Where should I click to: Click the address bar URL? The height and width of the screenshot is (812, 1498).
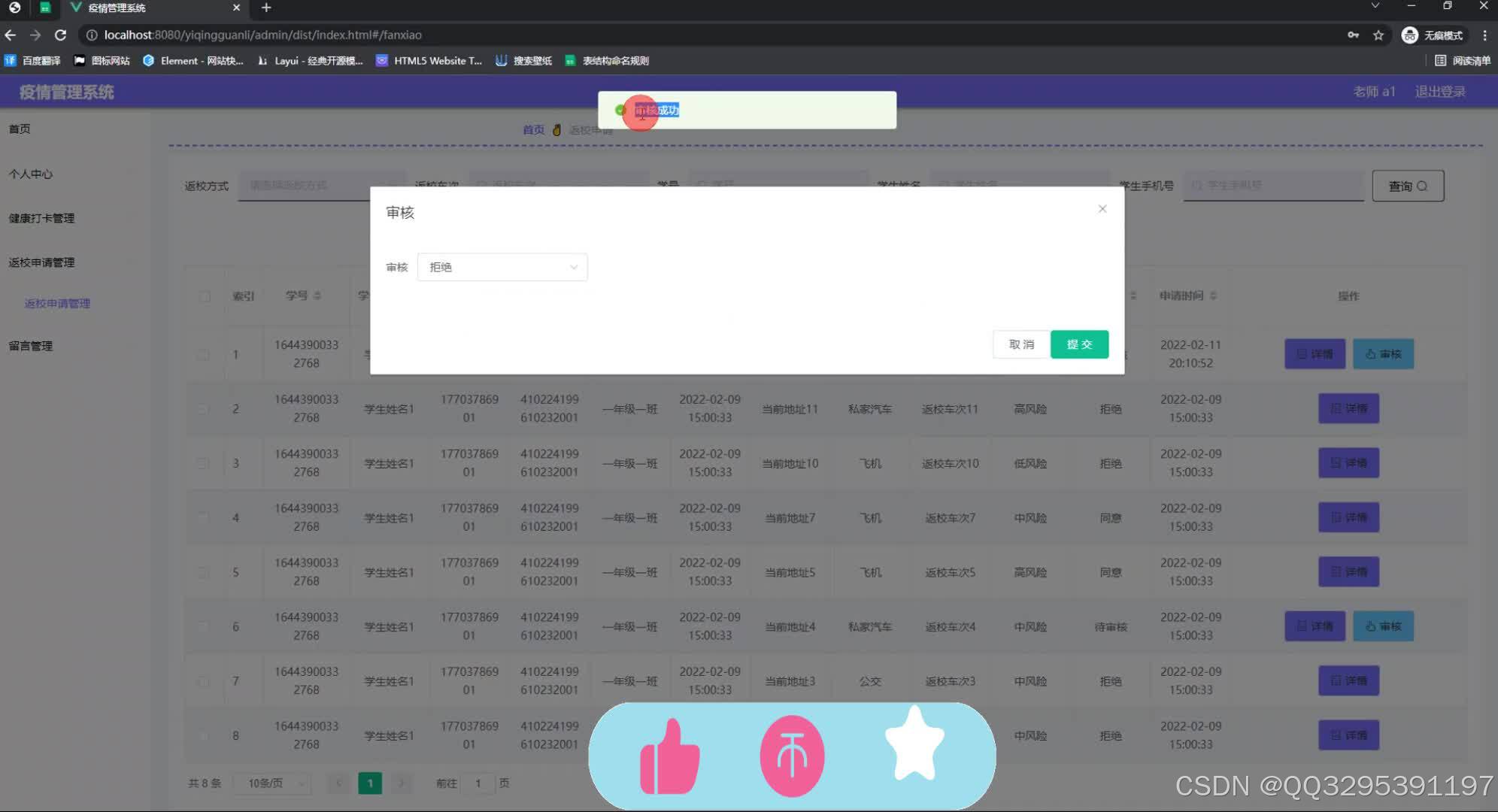click(x=262, y=35)
